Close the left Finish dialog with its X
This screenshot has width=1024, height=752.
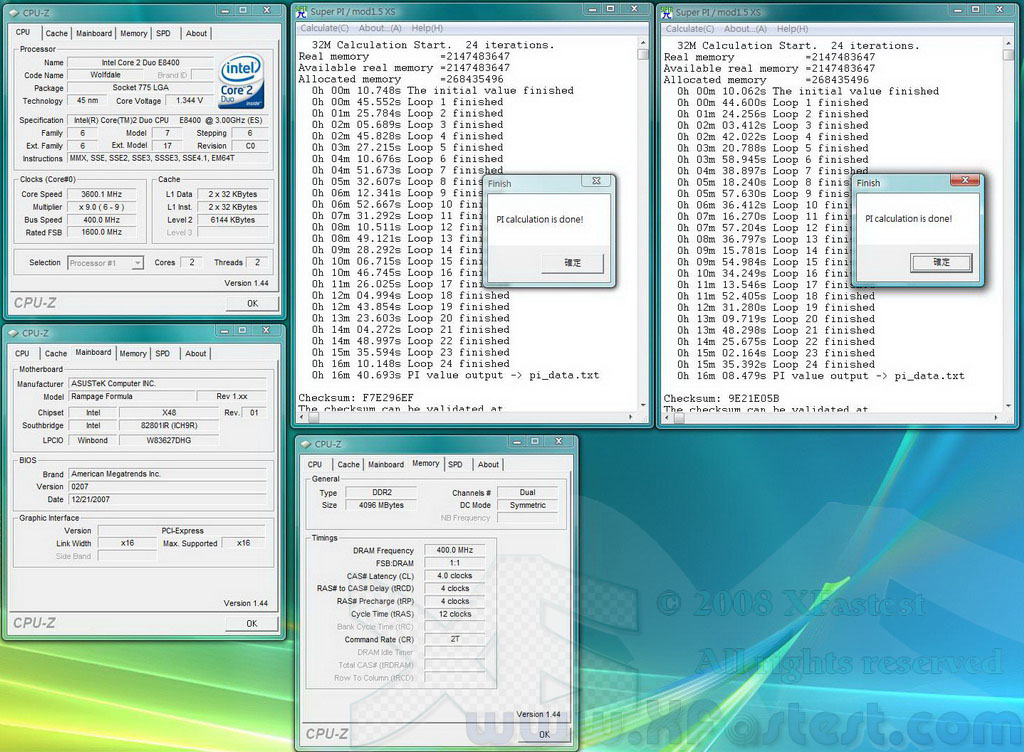tap(596, 181)
